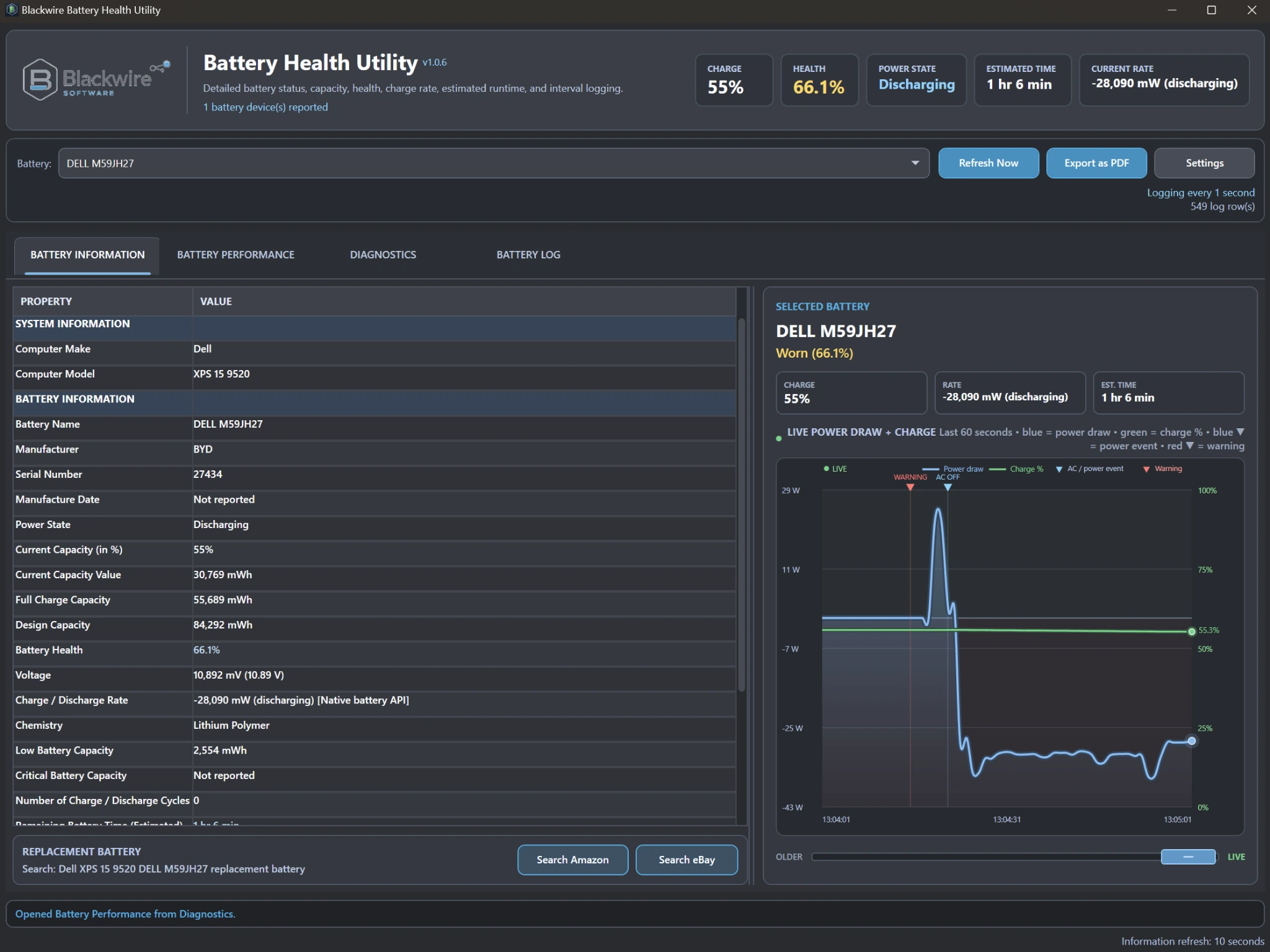Click the blue power draw endpoint dot
This screenshot has width=1270, height=952.
pos(1191,741)
